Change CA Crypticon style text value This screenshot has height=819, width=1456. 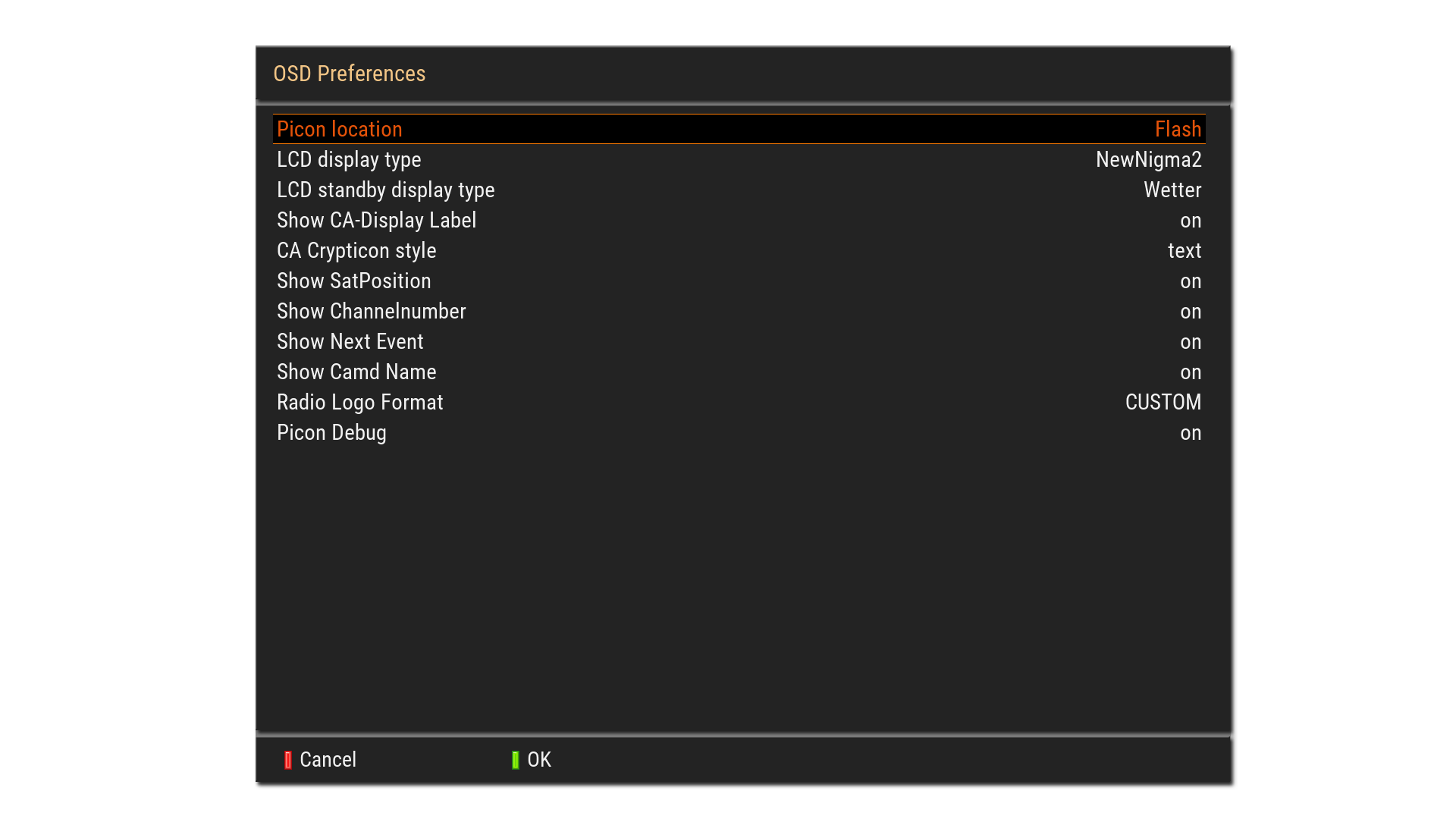pyautogui.click(x=1184, y=251)
